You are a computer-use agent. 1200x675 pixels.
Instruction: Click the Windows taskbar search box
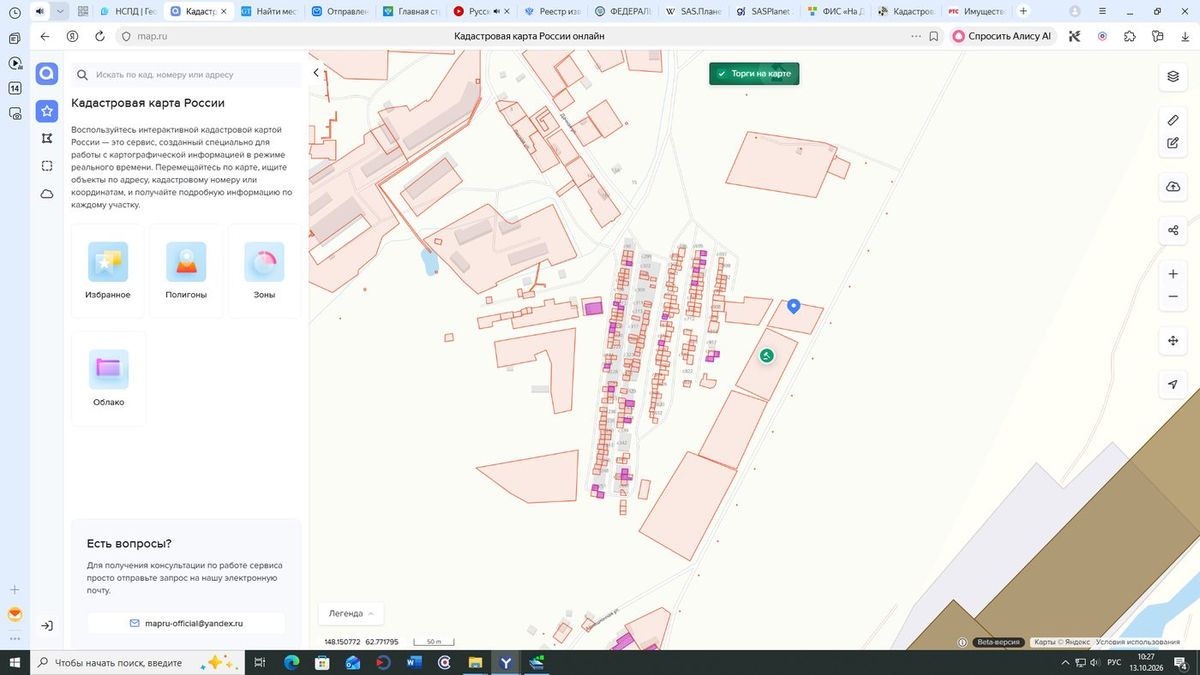[137, 663]
